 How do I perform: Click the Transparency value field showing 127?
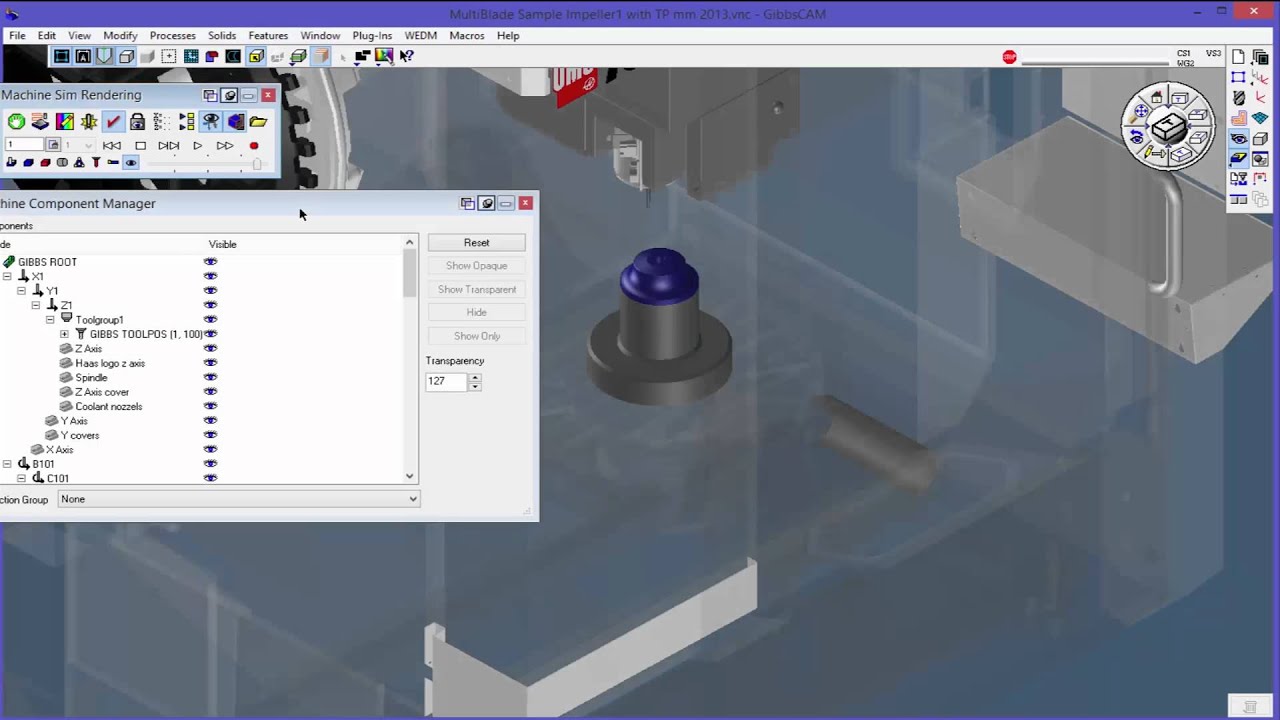(446, 381)
